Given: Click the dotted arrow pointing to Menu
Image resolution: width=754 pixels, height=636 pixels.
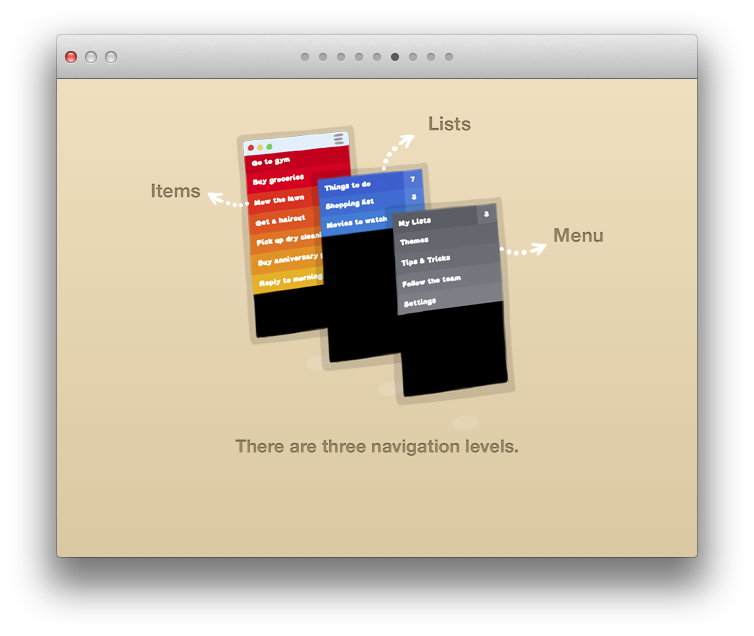Looking at the screenshot, I should point(522,249).
